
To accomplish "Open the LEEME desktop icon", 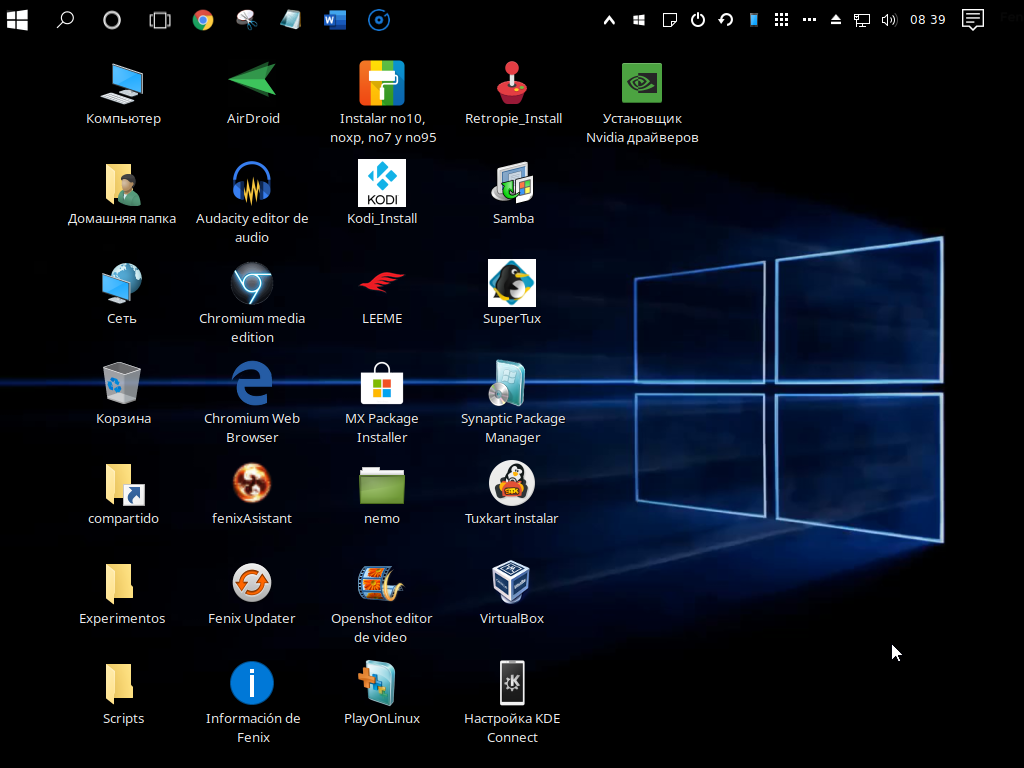I will (x=382, y=282).
